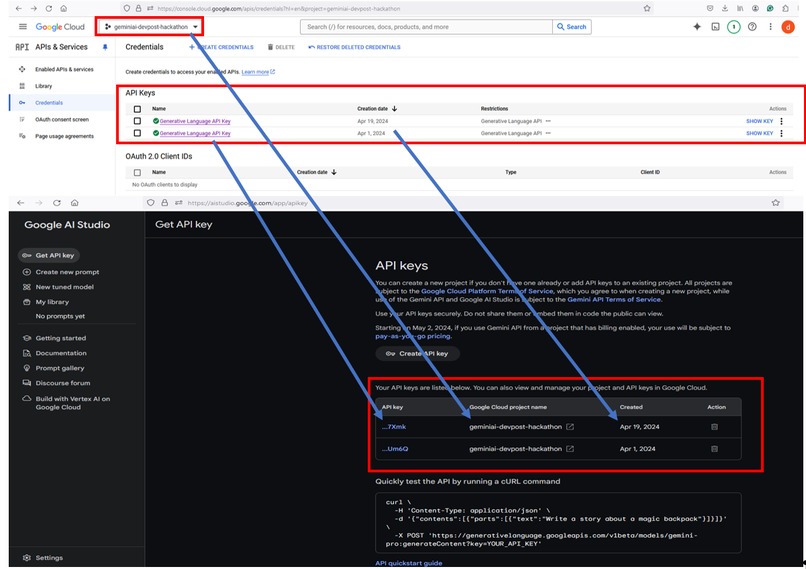
Task: Open Library in APIs & Services sidebar
Action: tap(43, 86)
